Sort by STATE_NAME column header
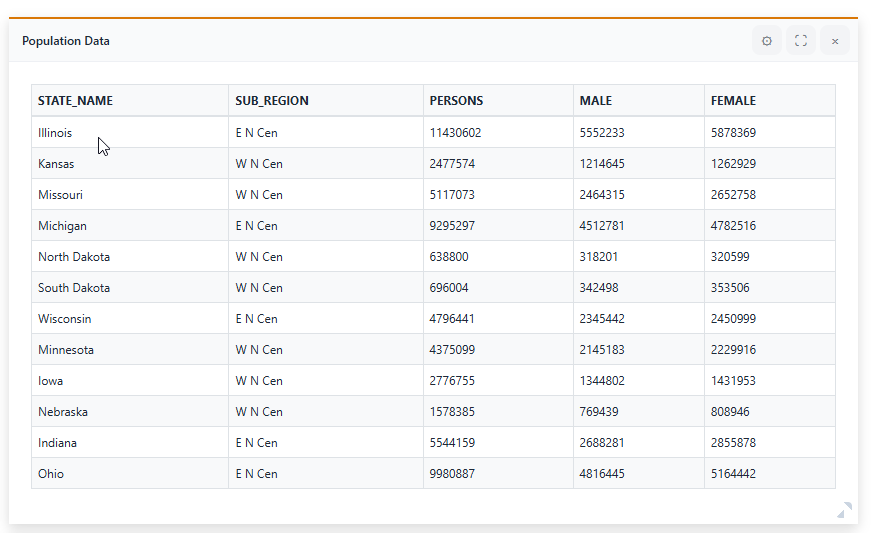Screen dimensions: 873x533 (x=76, y=101)
